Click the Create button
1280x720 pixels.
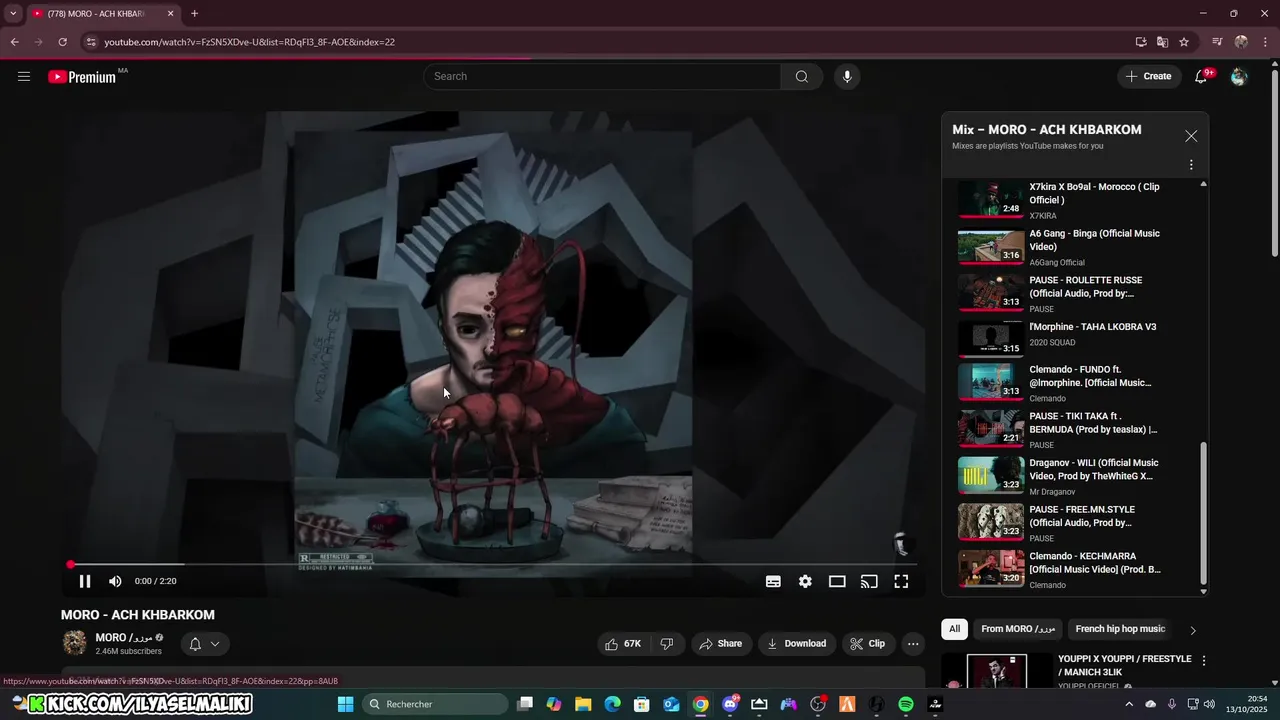[x=1149, y=76]
